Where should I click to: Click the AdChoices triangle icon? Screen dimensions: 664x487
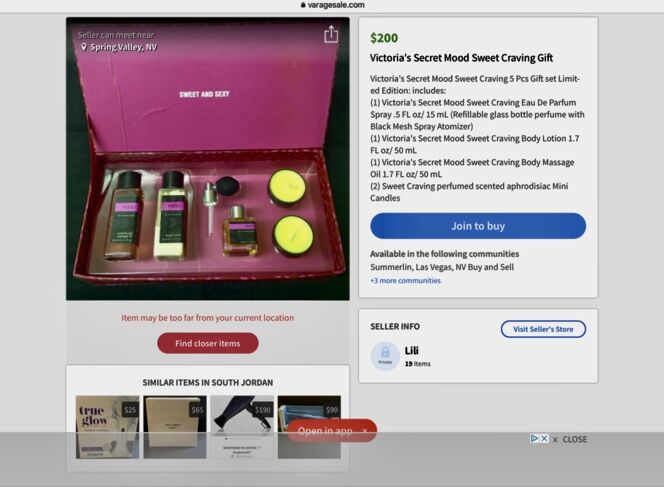534,439
